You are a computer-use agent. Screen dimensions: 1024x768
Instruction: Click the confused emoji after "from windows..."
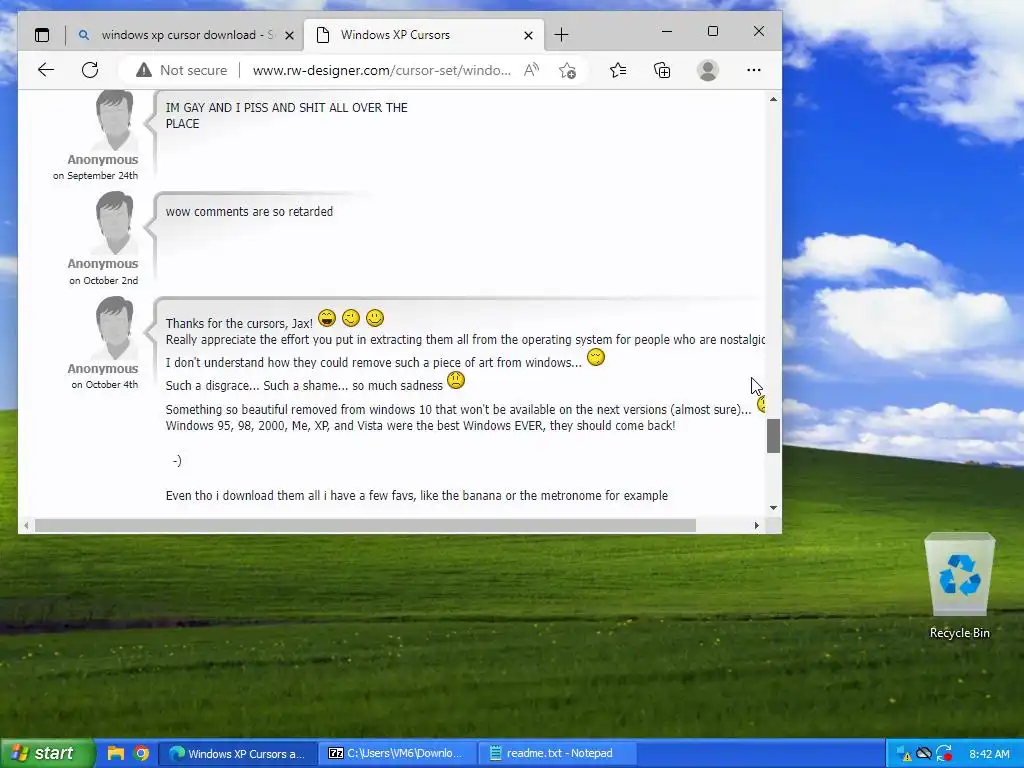[x=596, y=357]
